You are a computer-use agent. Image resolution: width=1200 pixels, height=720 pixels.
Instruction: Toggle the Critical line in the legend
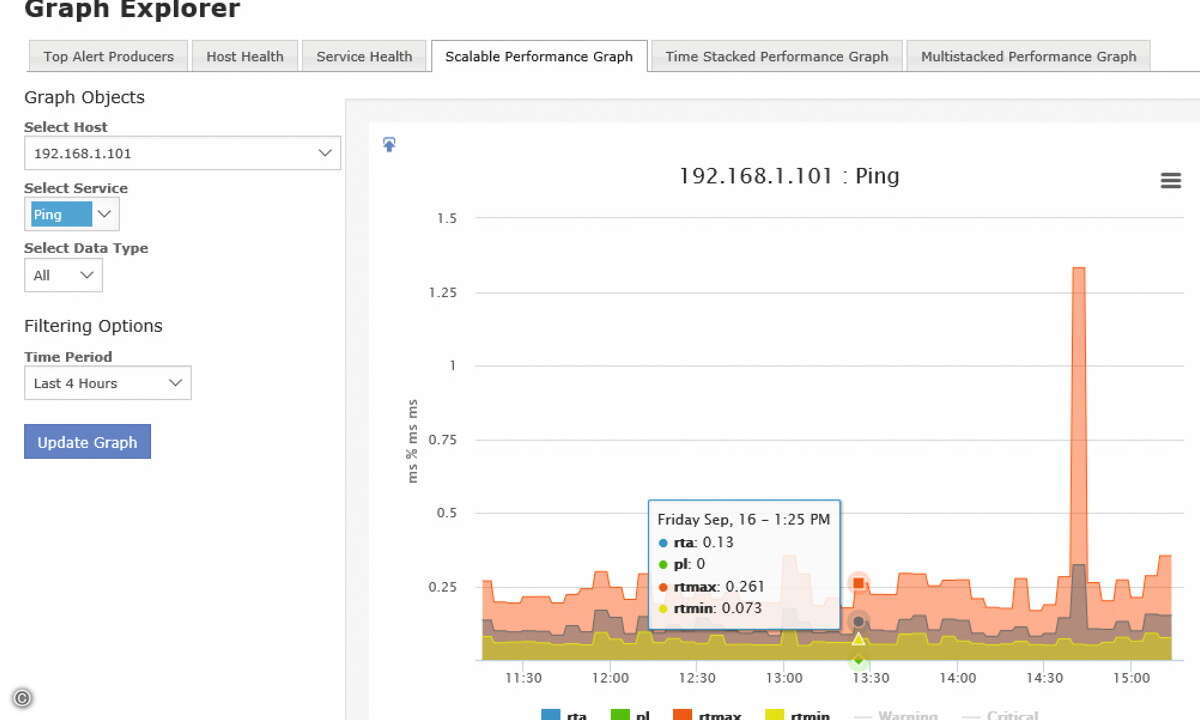tap(1000, 715)
